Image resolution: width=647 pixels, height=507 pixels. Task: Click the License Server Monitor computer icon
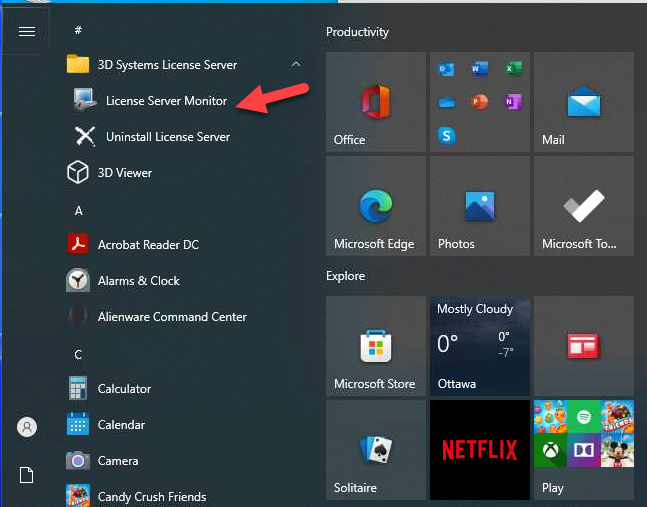[85, 100]
